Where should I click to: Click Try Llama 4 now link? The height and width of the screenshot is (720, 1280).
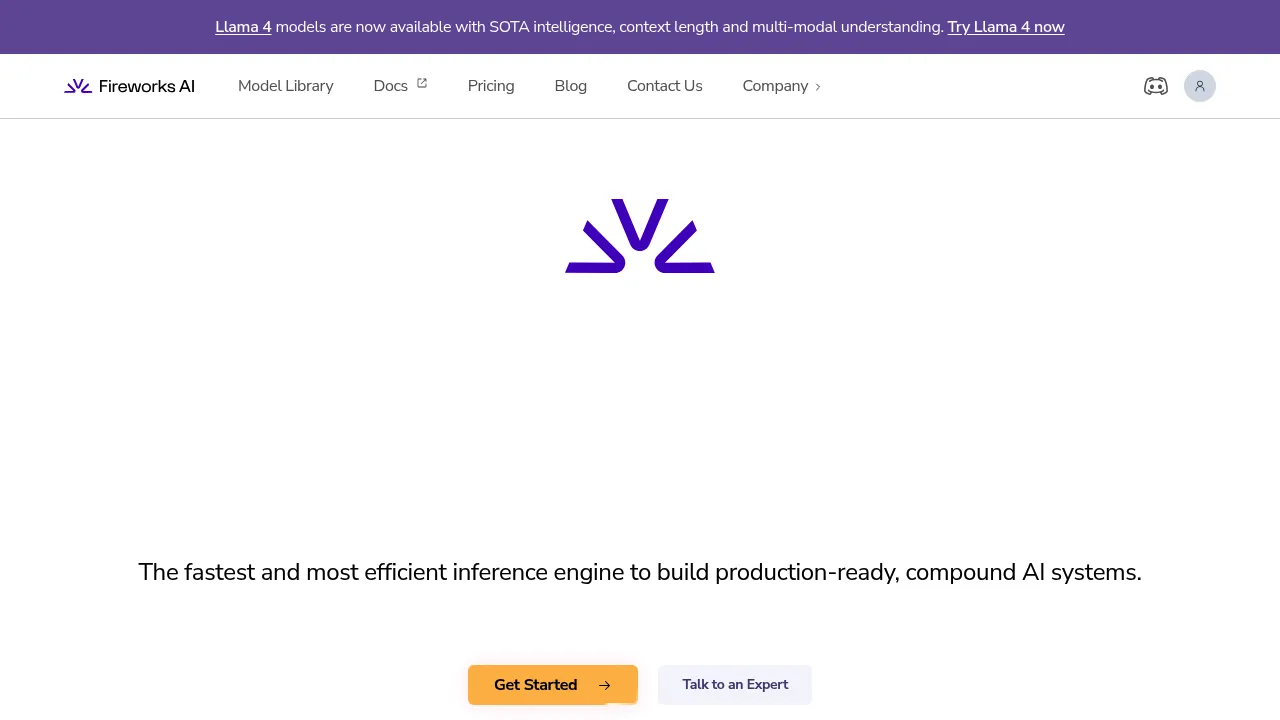[x=1006, y=27]
